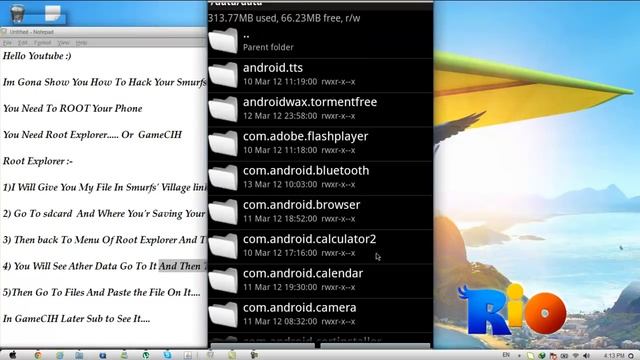Click the 'Root Explorer :-' line in Notepad
Image resolution: width=640 pixels, height=360 pixels.
38,161
